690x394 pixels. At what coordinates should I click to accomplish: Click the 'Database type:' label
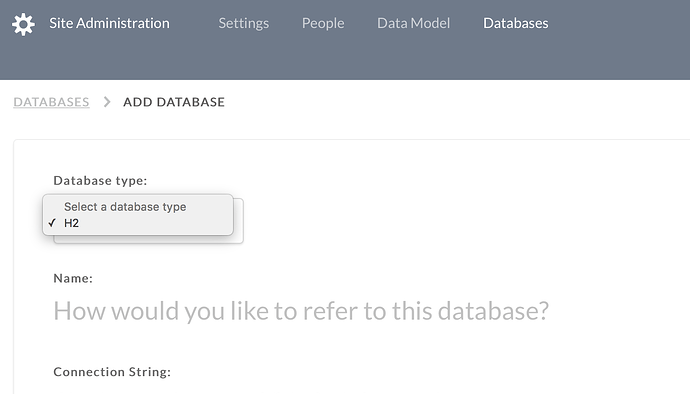100,180
